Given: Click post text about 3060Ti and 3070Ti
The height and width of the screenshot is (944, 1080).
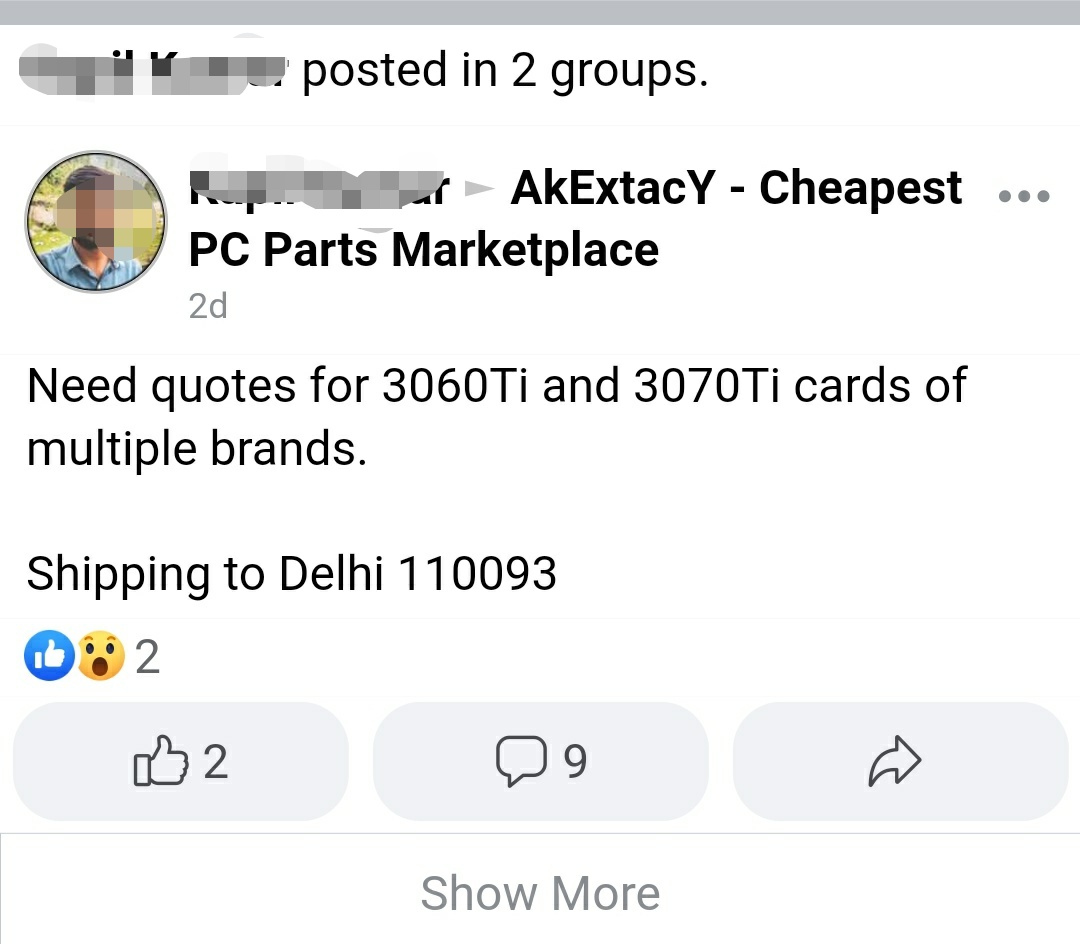Looking at the screenshot, I should (x=497, y=417).
